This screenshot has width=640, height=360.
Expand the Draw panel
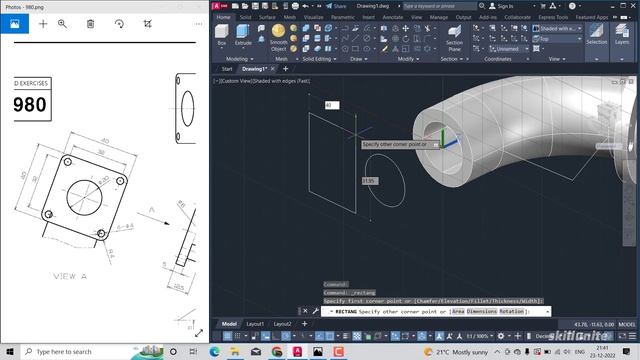(359, 59)
